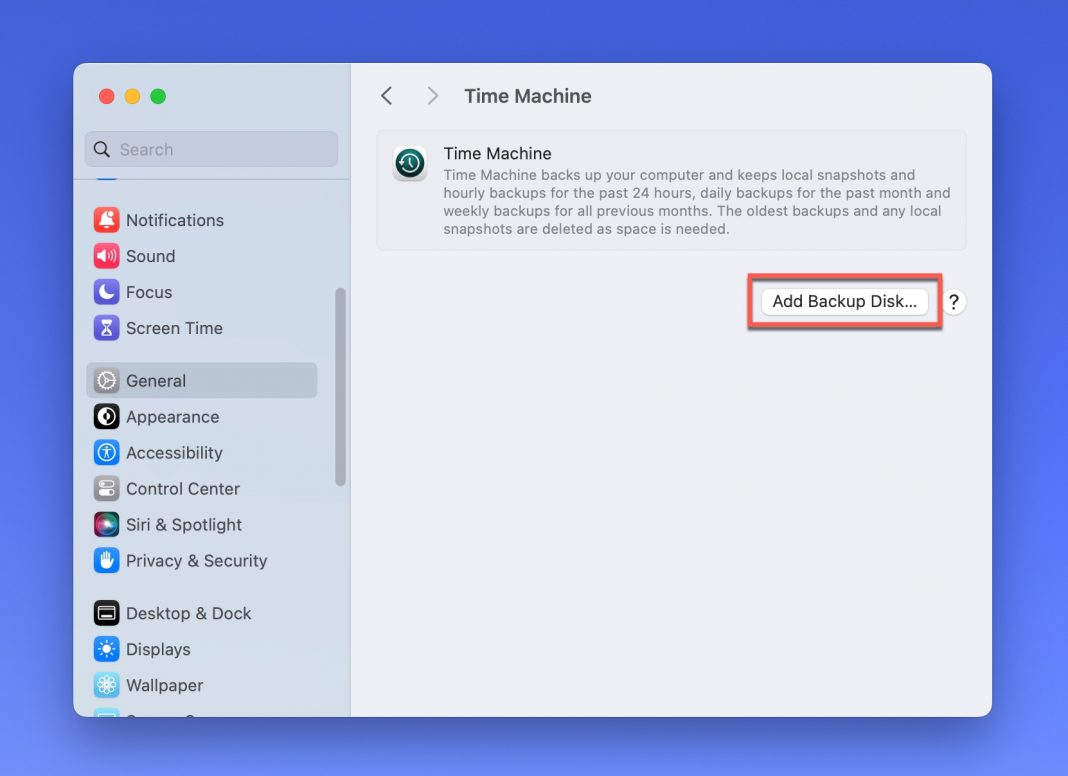The image size is (1068, 776).
Task: Click the Add Backup Disk button
Action: tap(844, 301)
